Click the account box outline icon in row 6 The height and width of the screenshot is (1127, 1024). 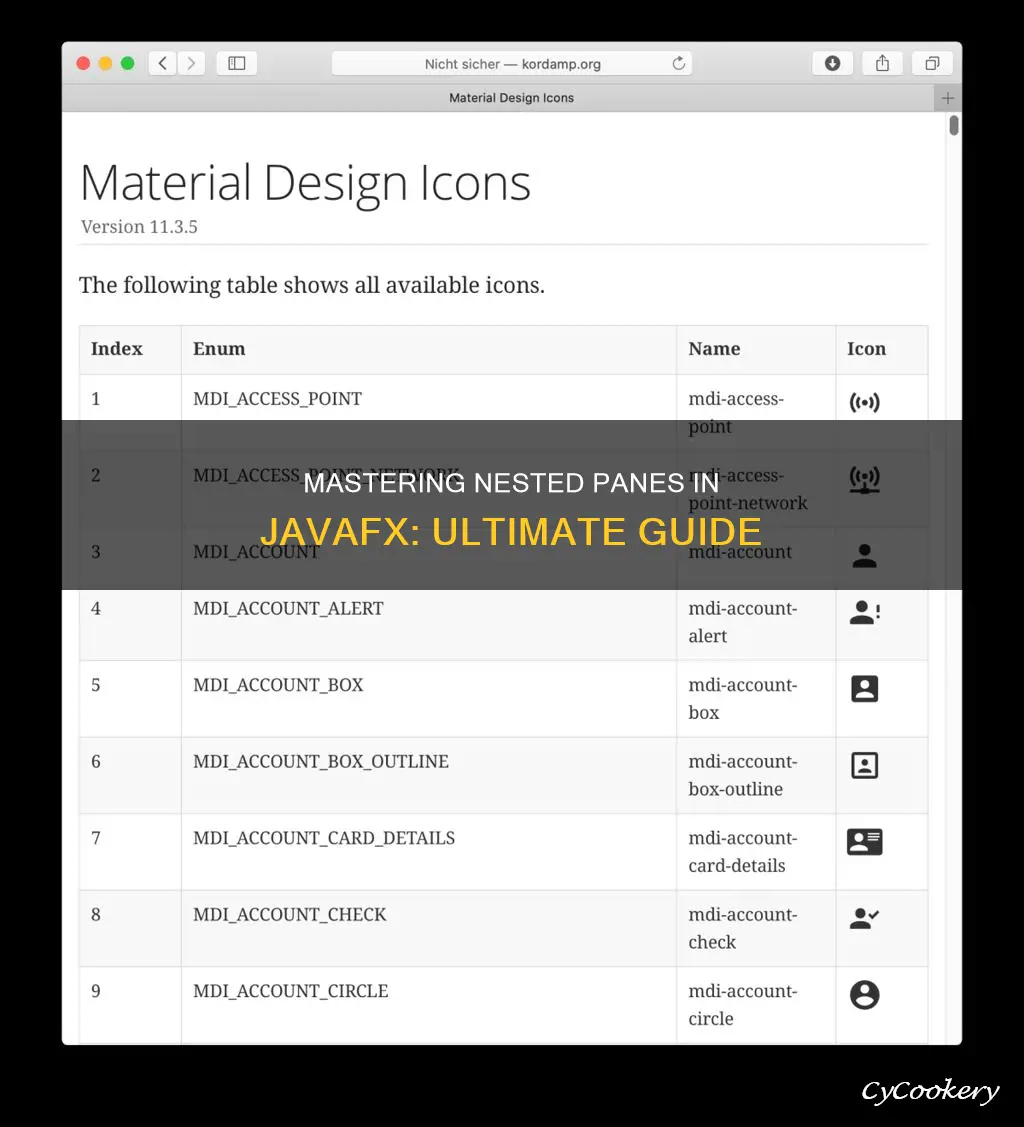click(864, 765)
